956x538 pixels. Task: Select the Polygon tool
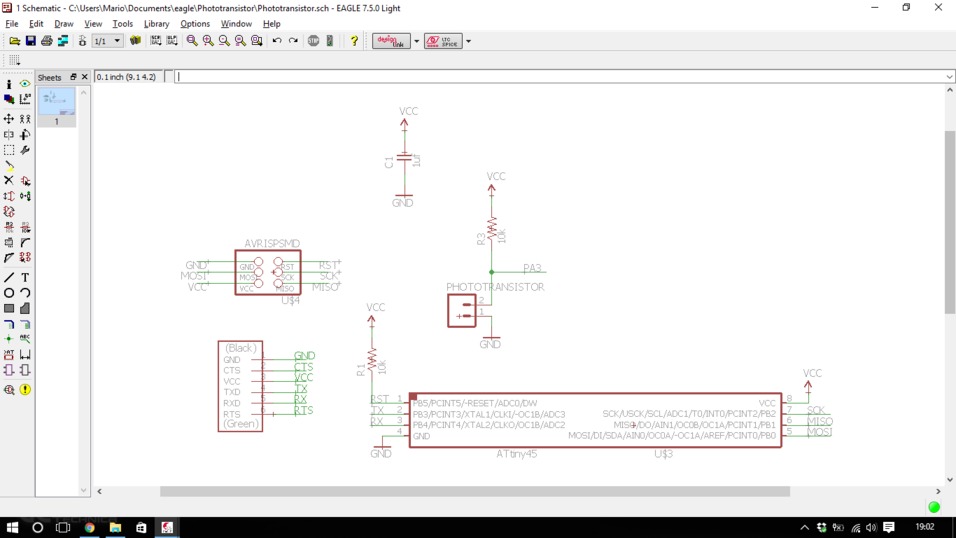25,309
